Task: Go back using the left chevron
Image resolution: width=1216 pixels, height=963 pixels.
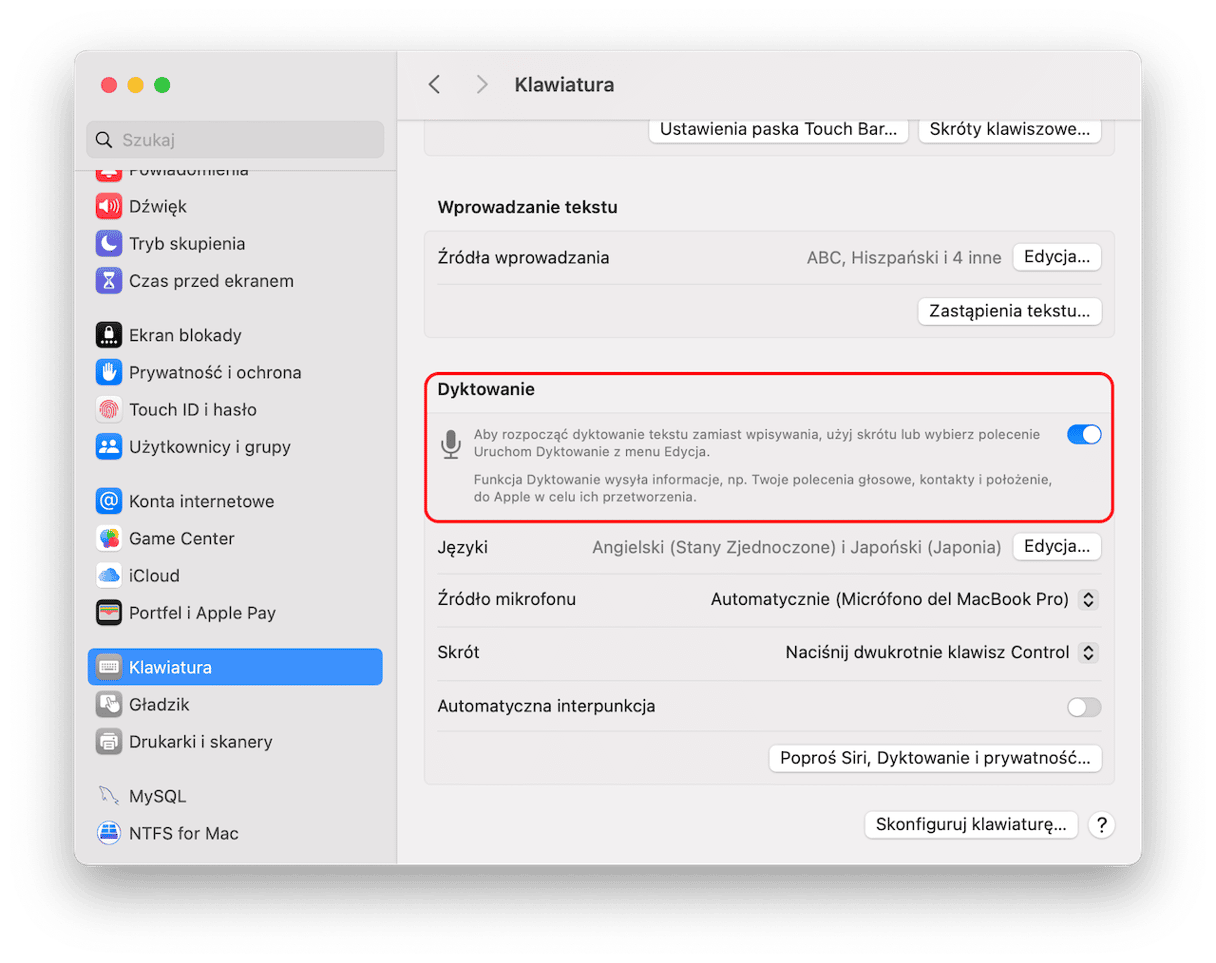Action: coord(434,85)
